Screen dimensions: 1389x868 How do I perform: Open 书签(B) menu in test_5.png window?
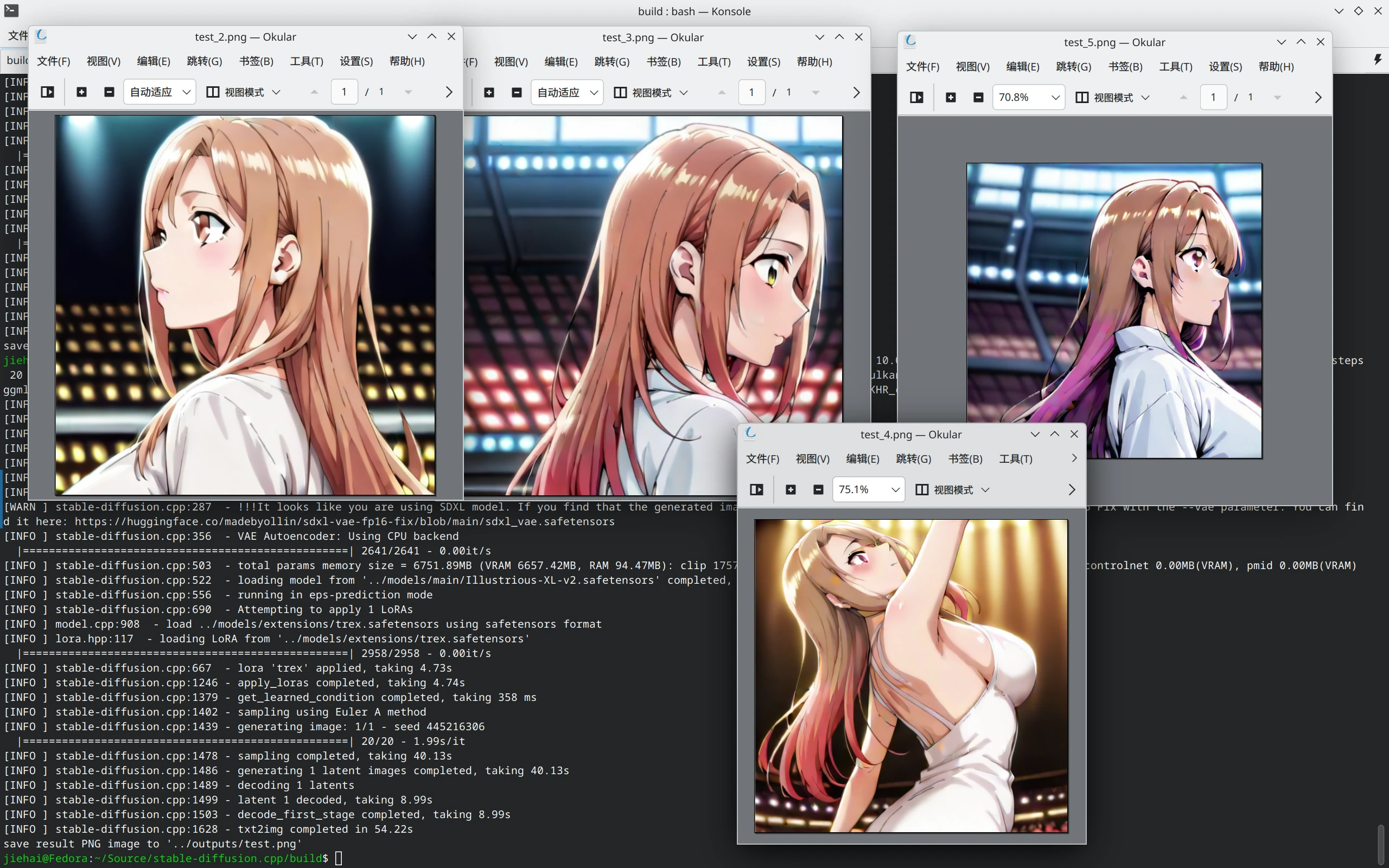1124,67
